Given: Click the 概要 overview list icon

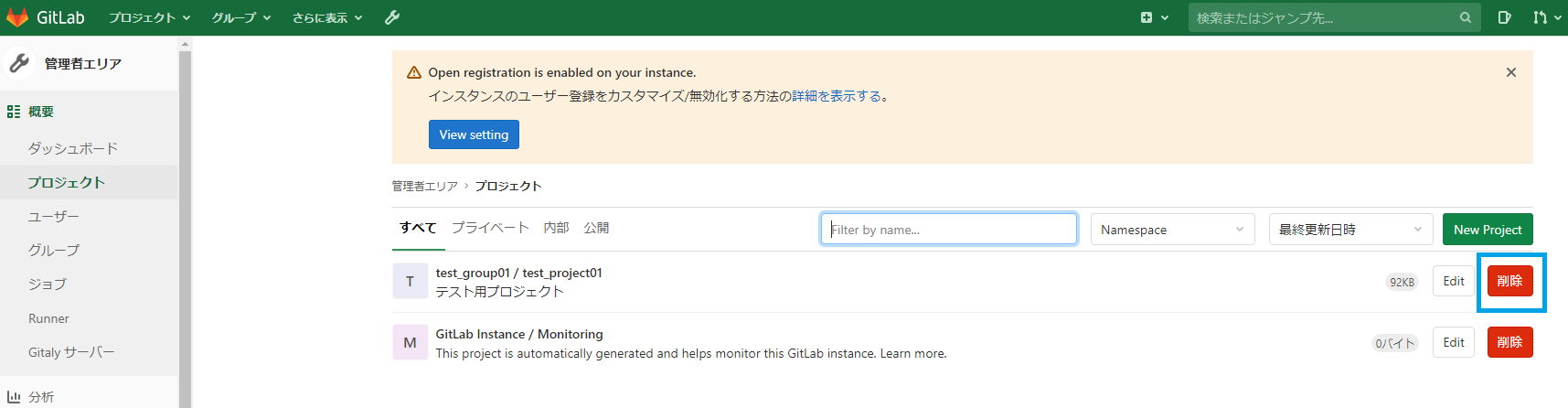Looking at the screenshot, I should [14, 112].
